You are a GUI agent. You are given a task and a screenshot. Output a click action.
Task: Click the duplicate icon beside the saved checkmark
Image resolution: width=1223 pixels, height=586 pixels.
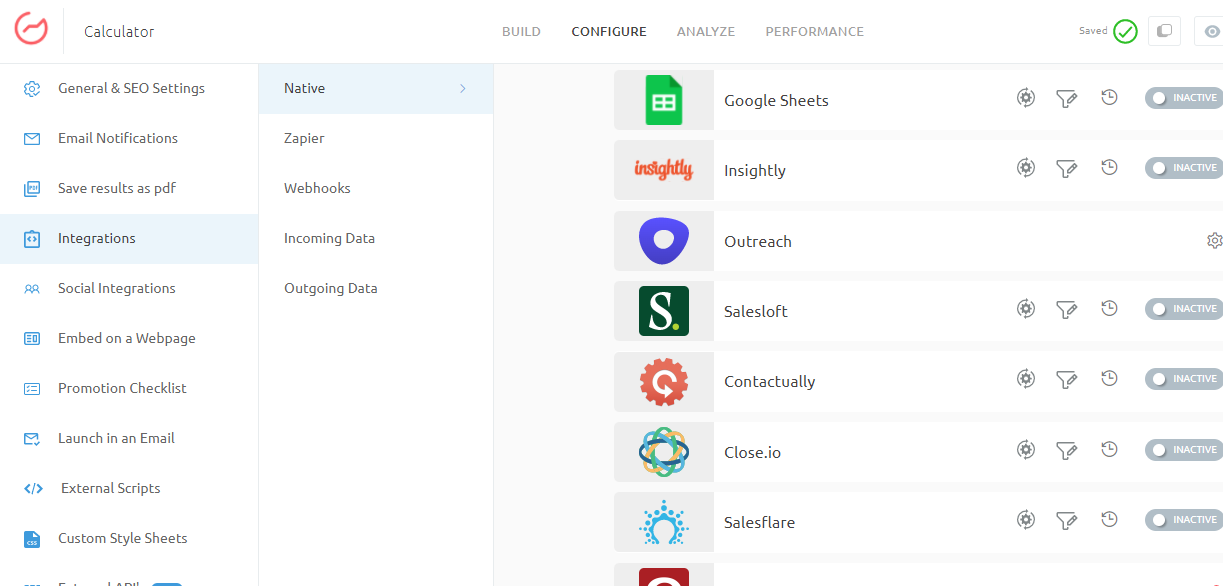[x=1164, y=31]
